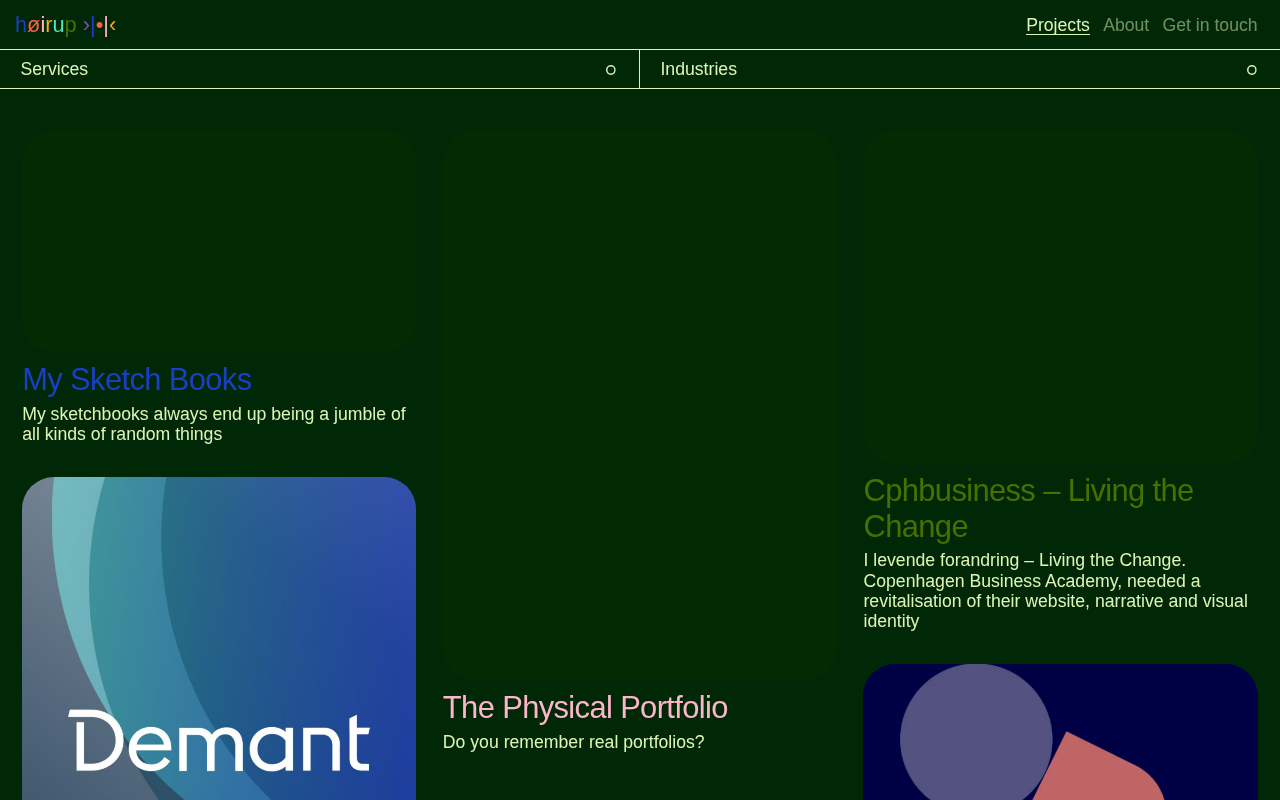
Task: Toggle the circle icon beside Services
Action: tap(611, 70)
